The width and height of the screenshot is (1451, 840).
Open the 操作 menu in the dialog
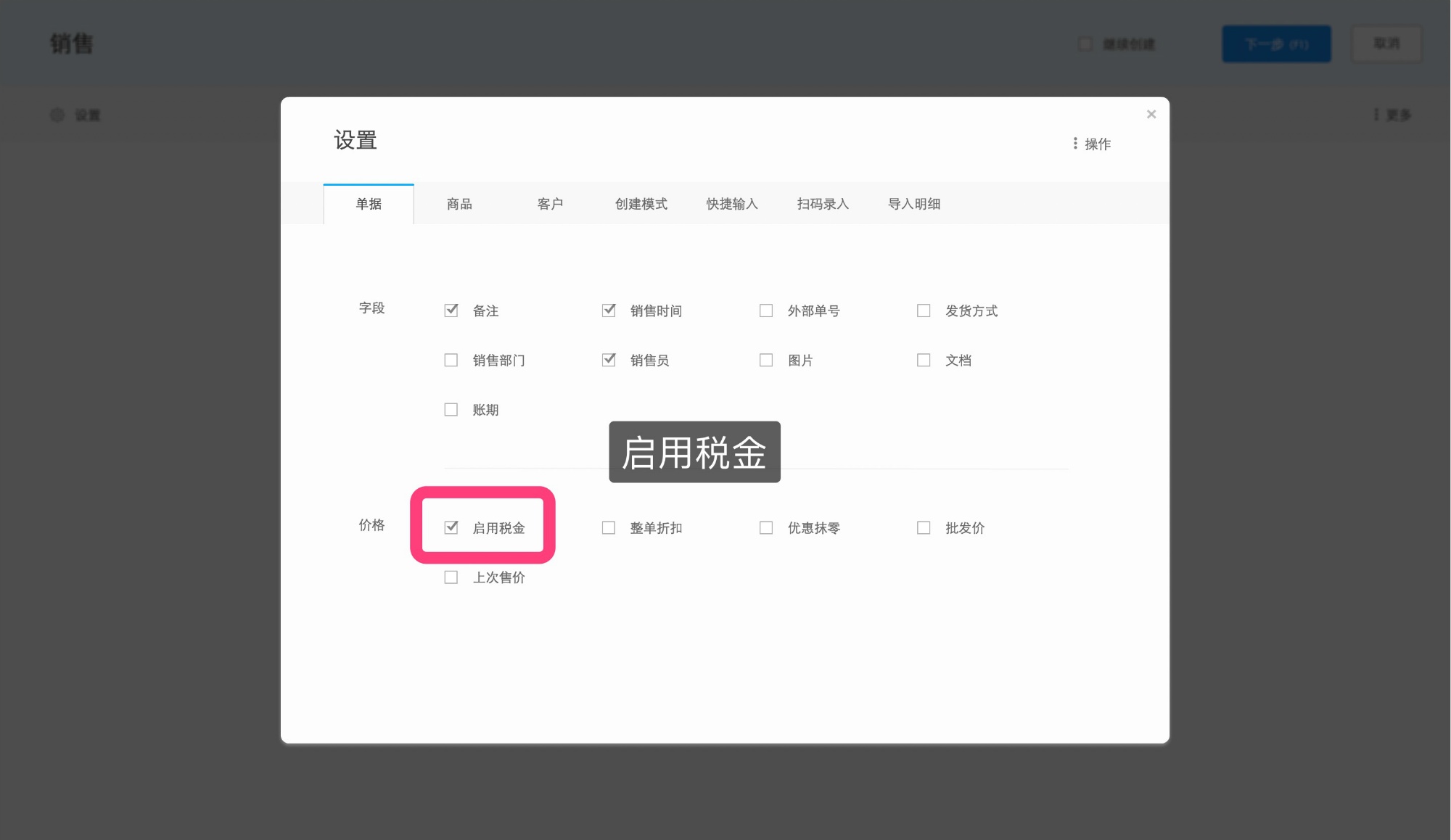1091,144
